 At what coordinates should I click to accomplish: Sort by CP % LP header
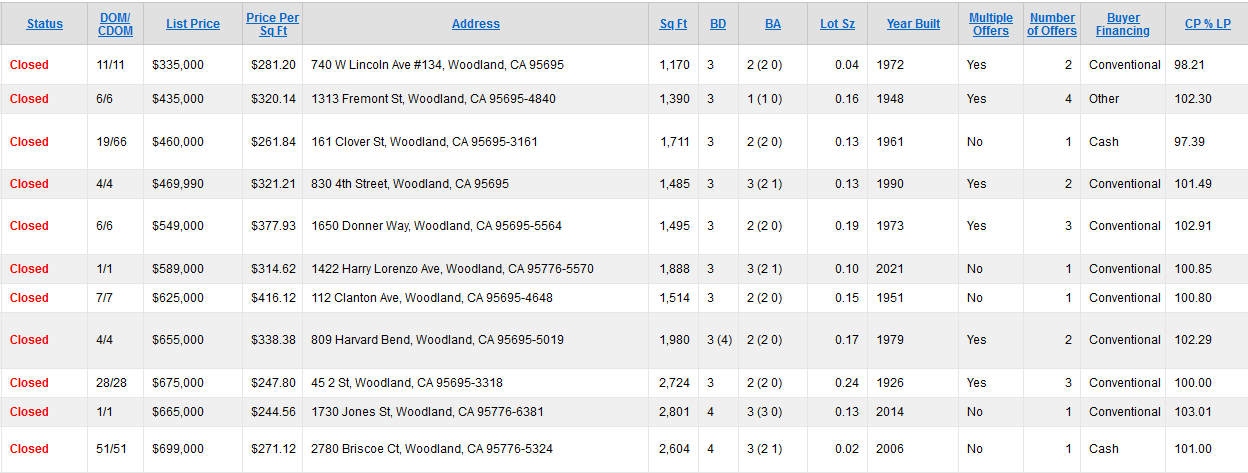coord(1208,24)
